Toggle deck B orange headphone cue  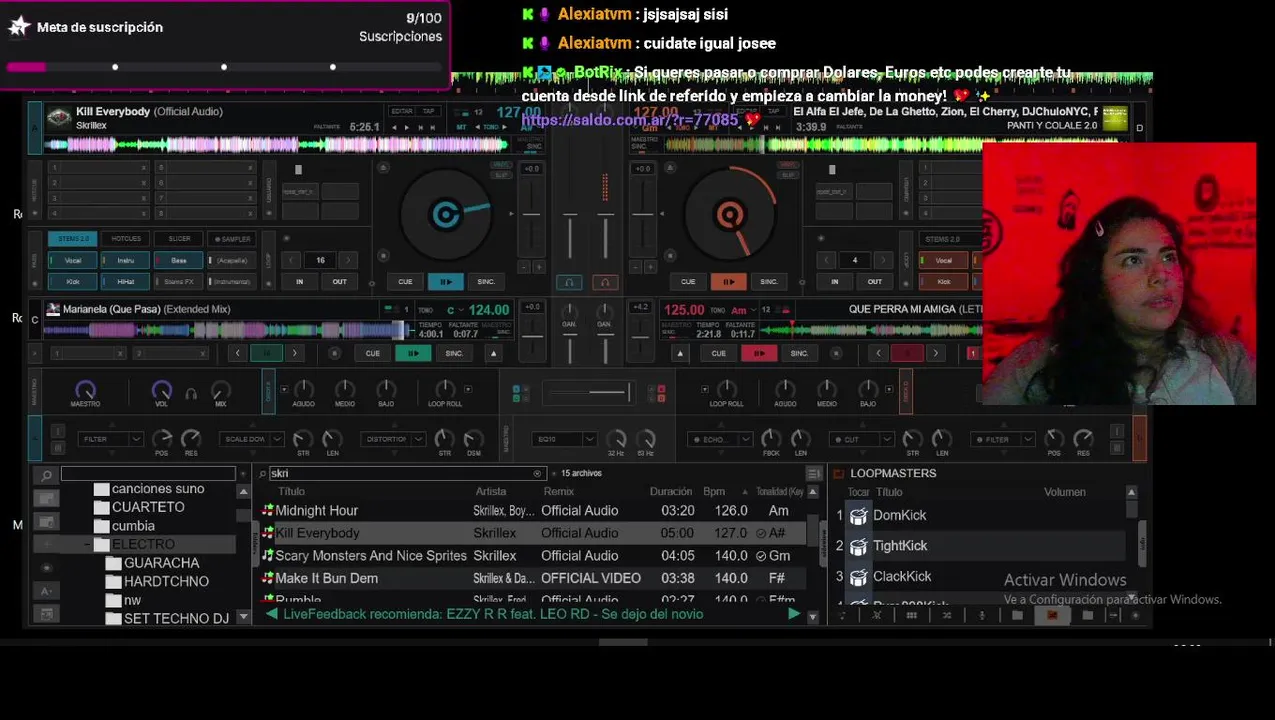pyautogui.click(x=604, y=283)
